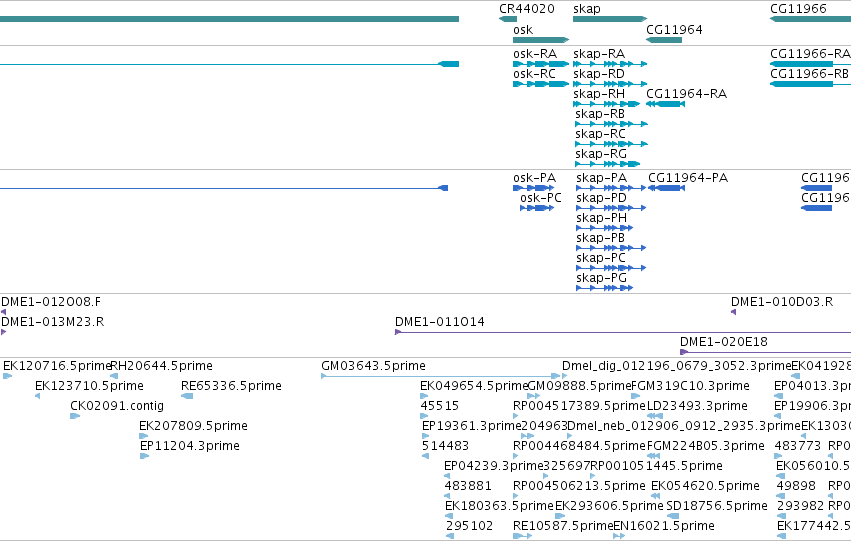The height and width of the screenshot is (541, 851).
Task: Click the osk gene label
Action: tap(523, 30)
